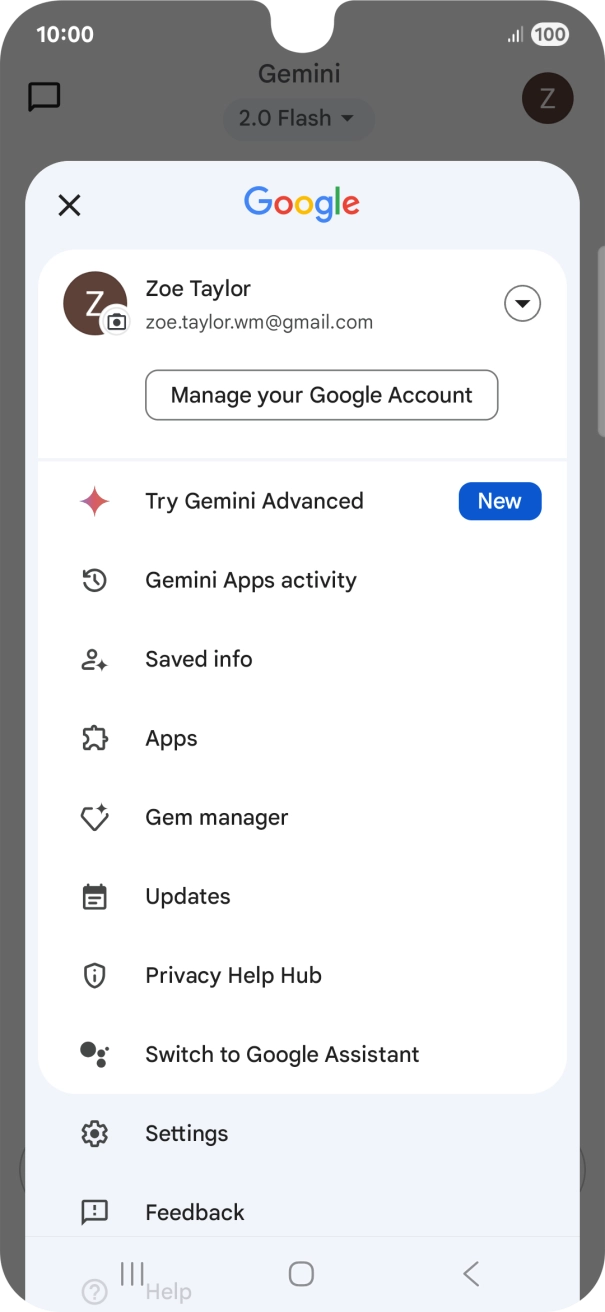Change profile picture via camera badge
The height and width of the screenshot is (1312, 605).
[x=117, y=321]
